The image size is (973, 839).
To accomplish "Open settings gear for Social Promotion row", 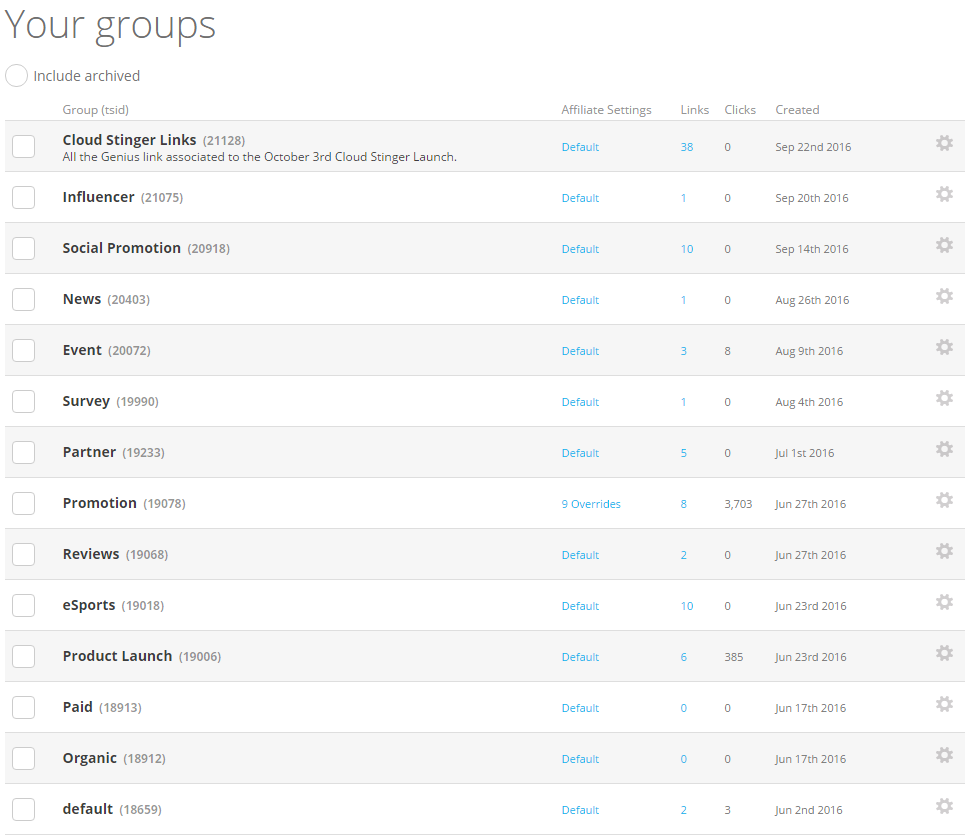I will click(x=943, y=245).
